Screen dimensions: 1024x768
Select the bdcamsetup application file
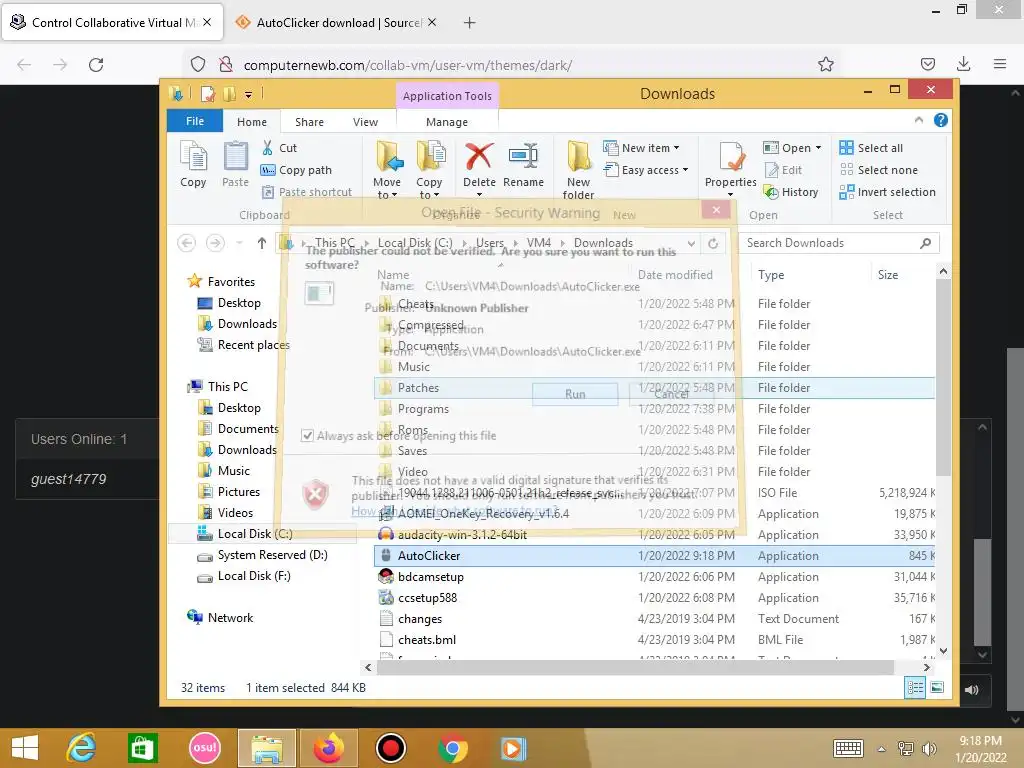pos(654,577)
